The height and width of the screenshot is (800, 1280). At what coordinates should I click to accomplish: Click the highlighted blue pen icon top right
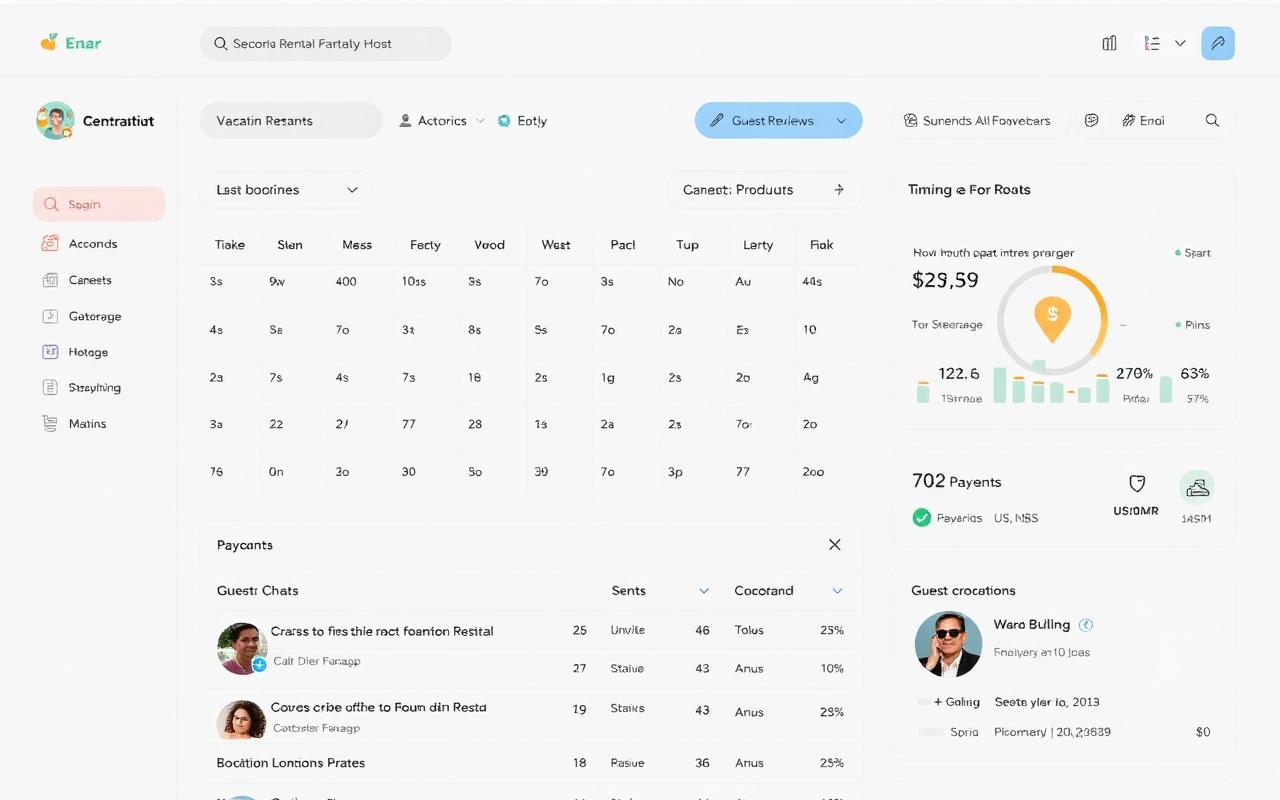1218,43
